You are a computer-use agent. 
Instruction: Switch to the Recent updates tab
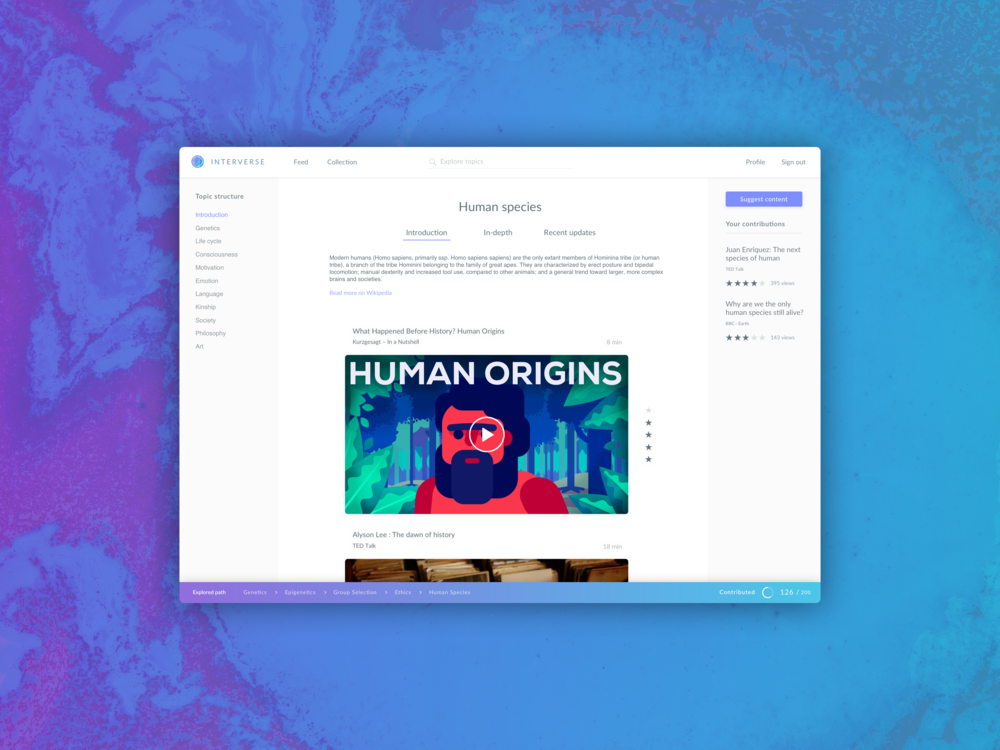coord(570,233)
